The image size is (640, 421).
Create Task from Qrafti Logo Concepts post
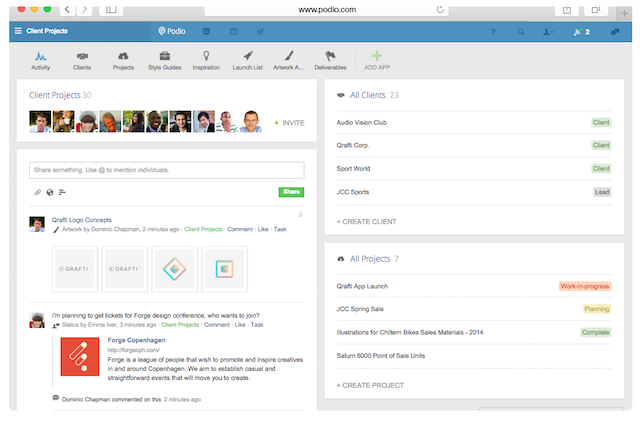pos(280,229)
